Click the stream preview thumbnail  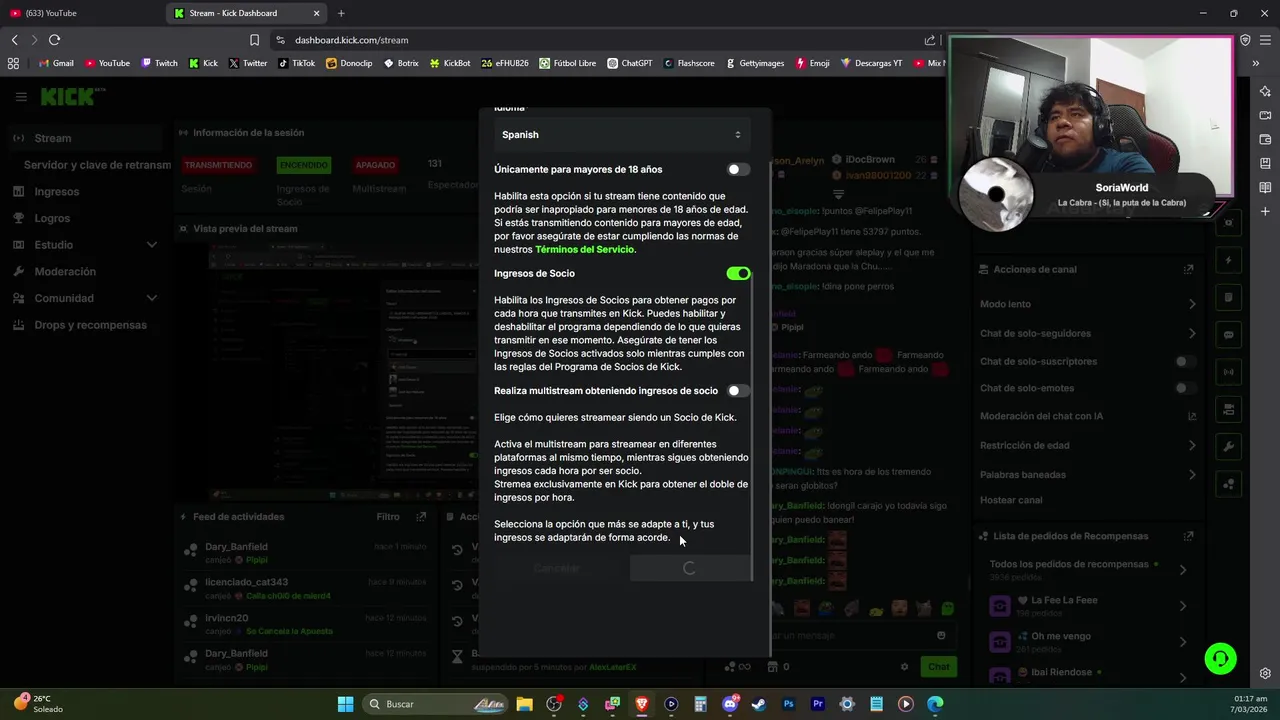(343, 372)
